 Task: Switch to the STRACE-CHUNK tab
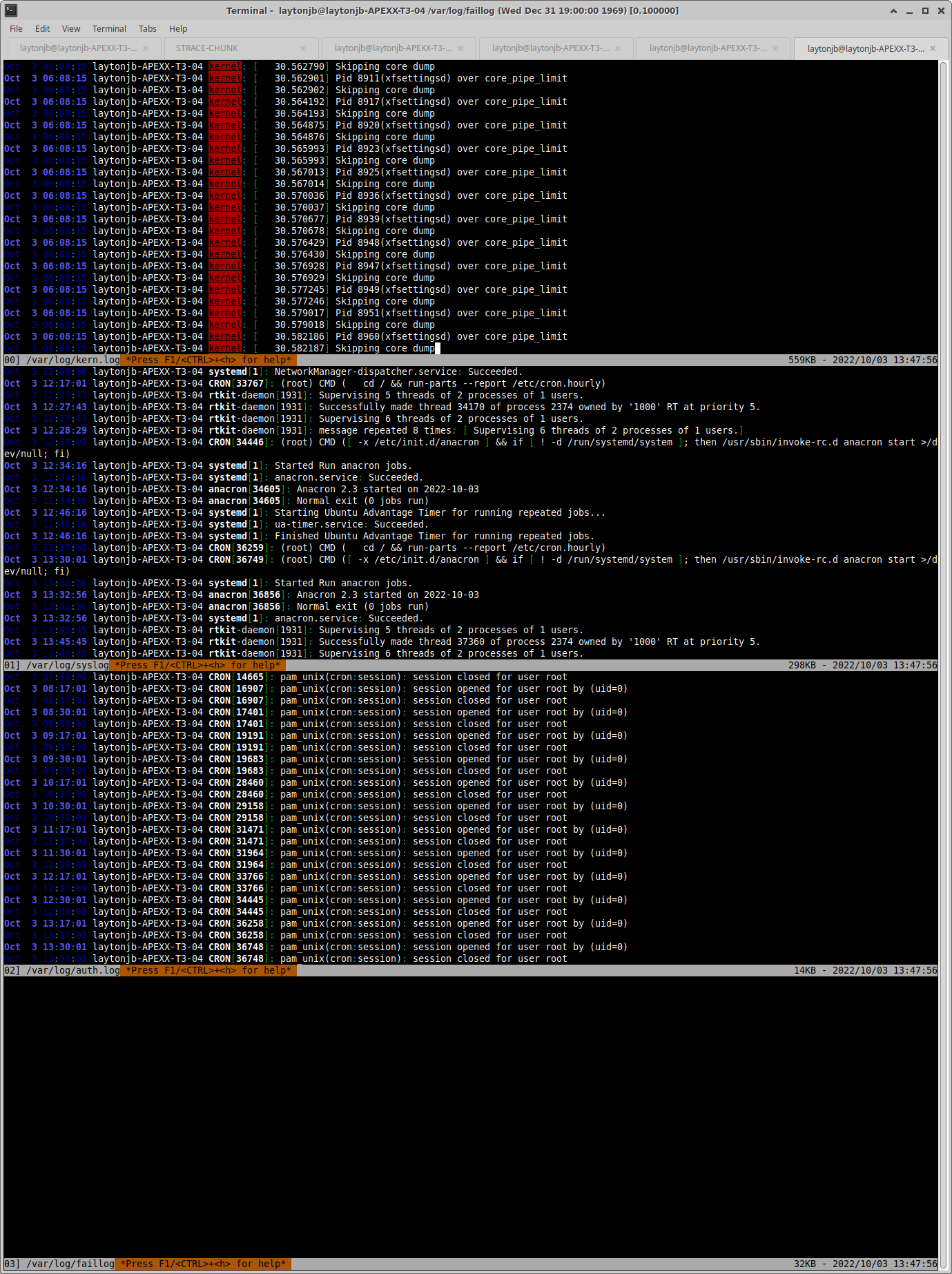tap(207, 48)
